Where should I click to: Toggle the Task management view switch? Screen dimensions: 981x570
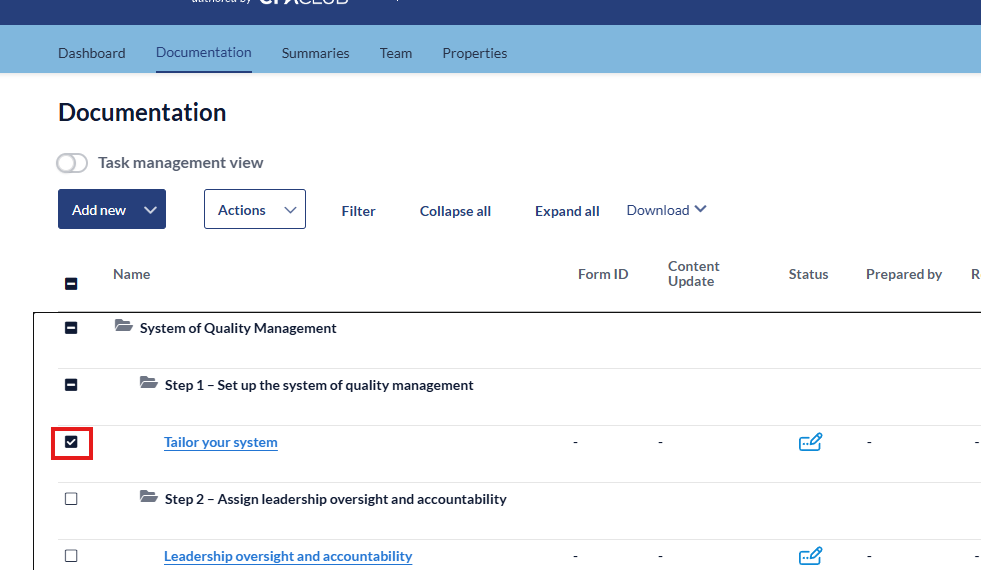[x=72, y=163]
